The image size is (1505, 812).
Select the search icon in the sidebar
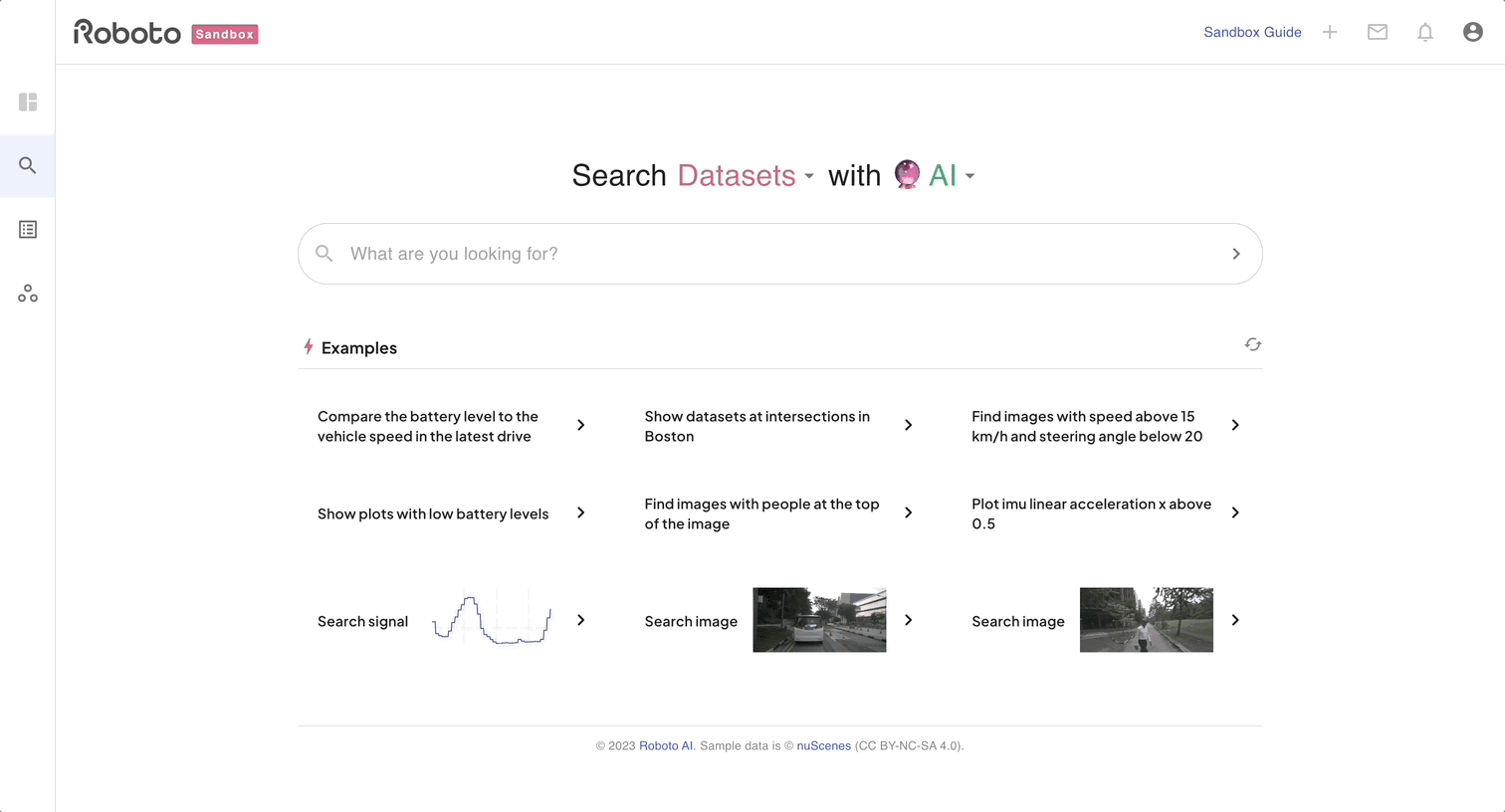point(28,166)
